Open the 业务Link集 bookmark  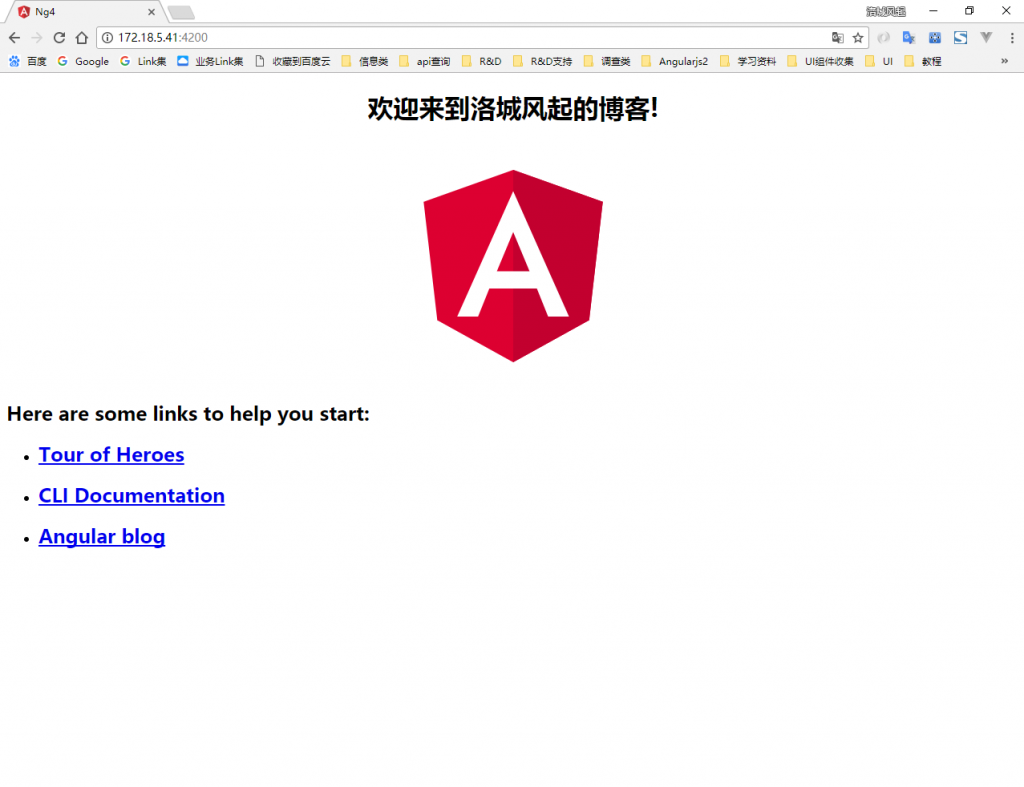tap(210, 61)
